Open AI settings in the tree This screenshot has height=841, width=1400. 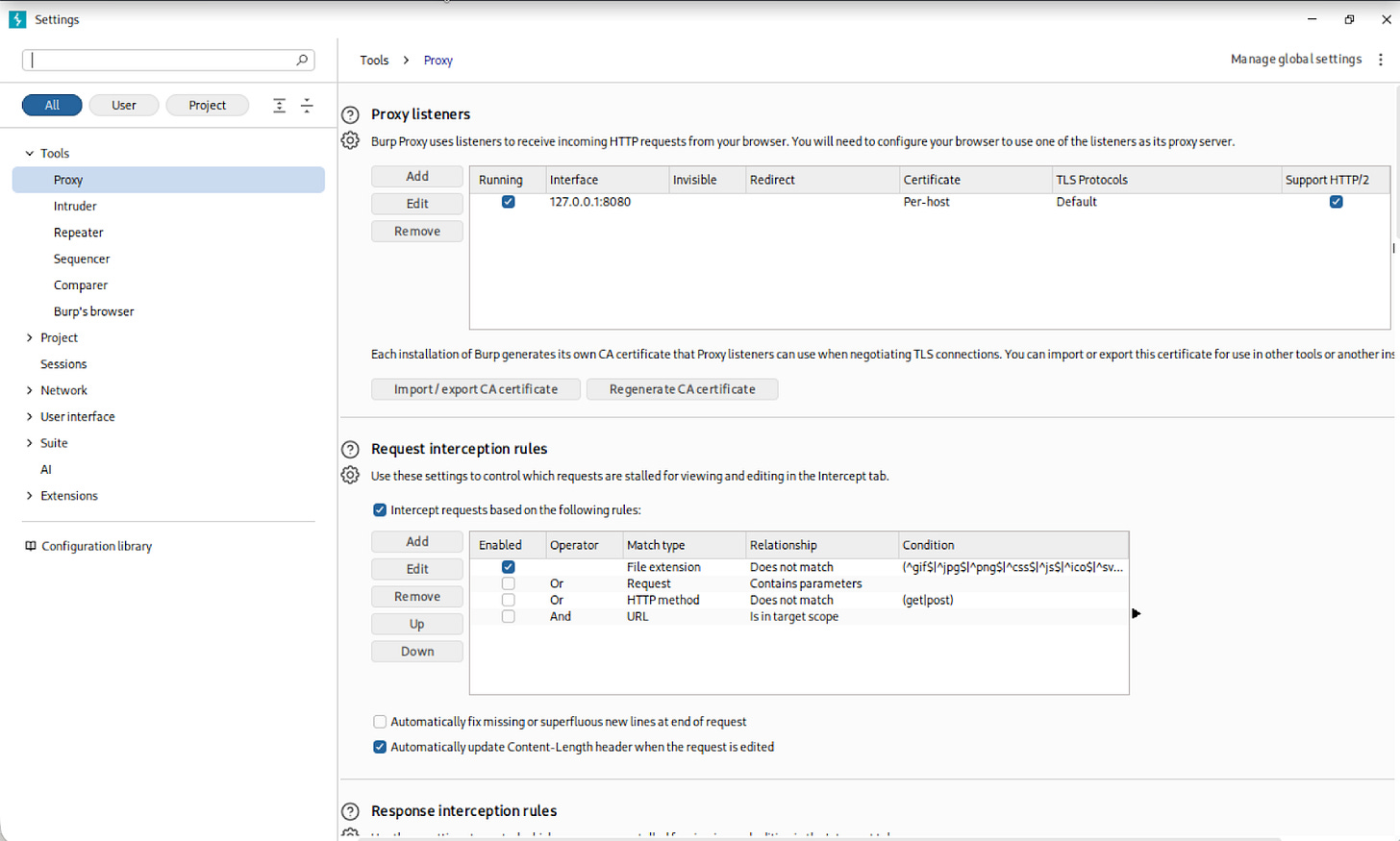coord(46,469)
